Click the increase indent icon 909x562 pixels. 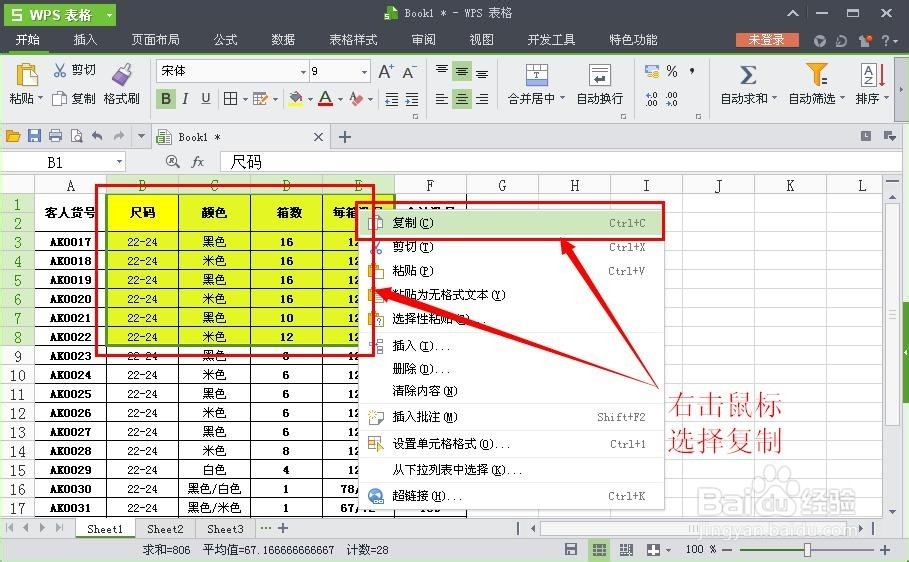[412, 99]
